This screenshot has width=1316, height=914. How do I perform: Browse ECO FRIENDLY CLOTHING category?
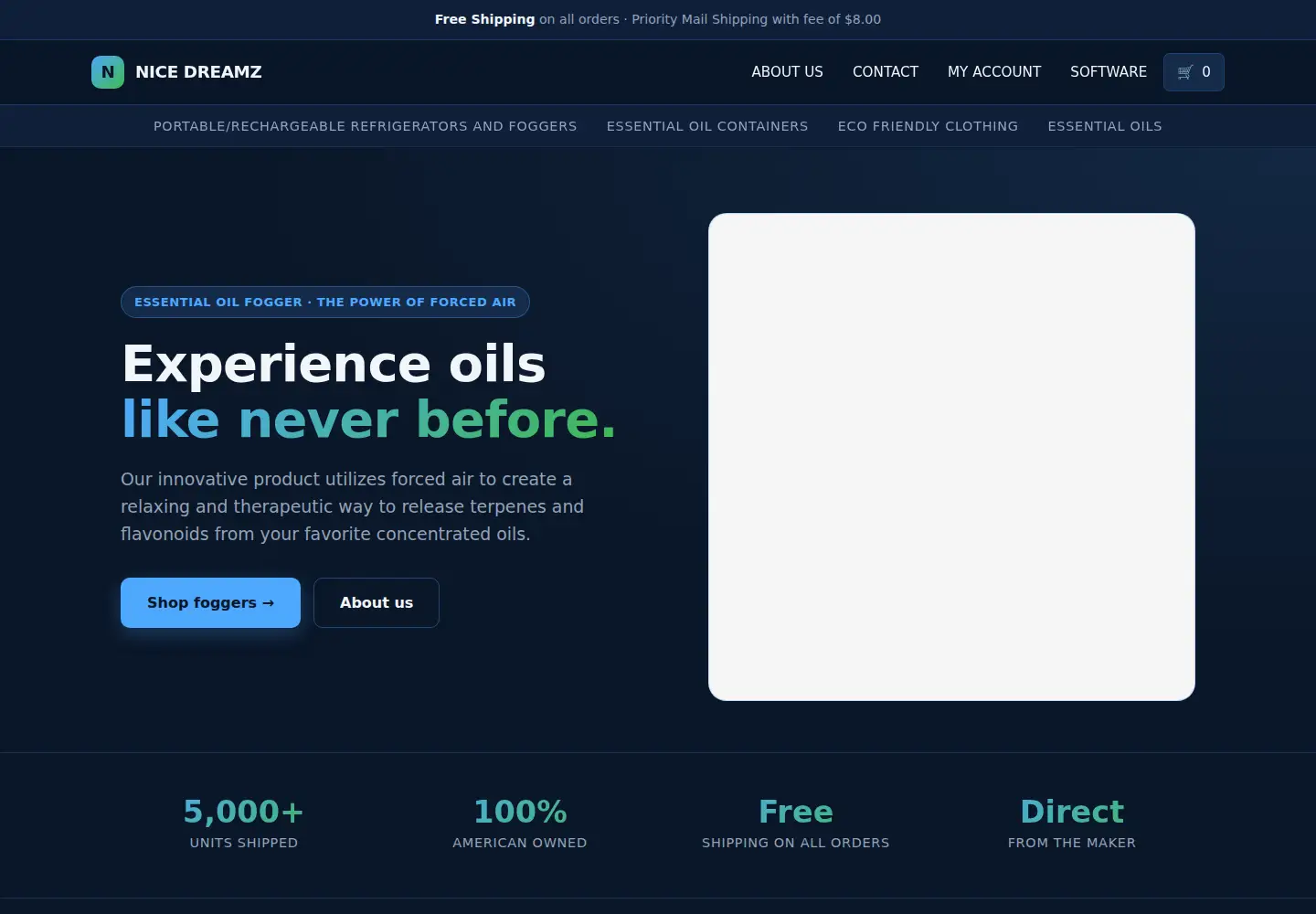click(x=928, y=126)
